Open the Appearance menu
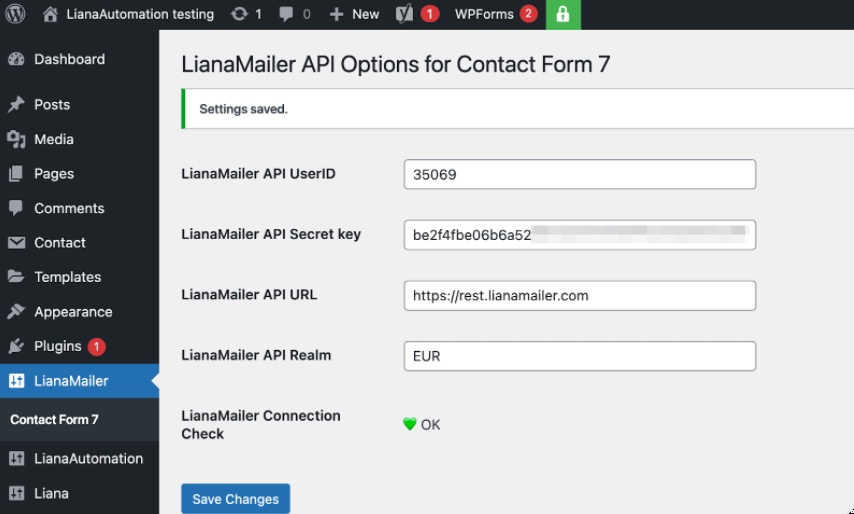The height and width of the screenshot is (514, 854). [74, 312]
